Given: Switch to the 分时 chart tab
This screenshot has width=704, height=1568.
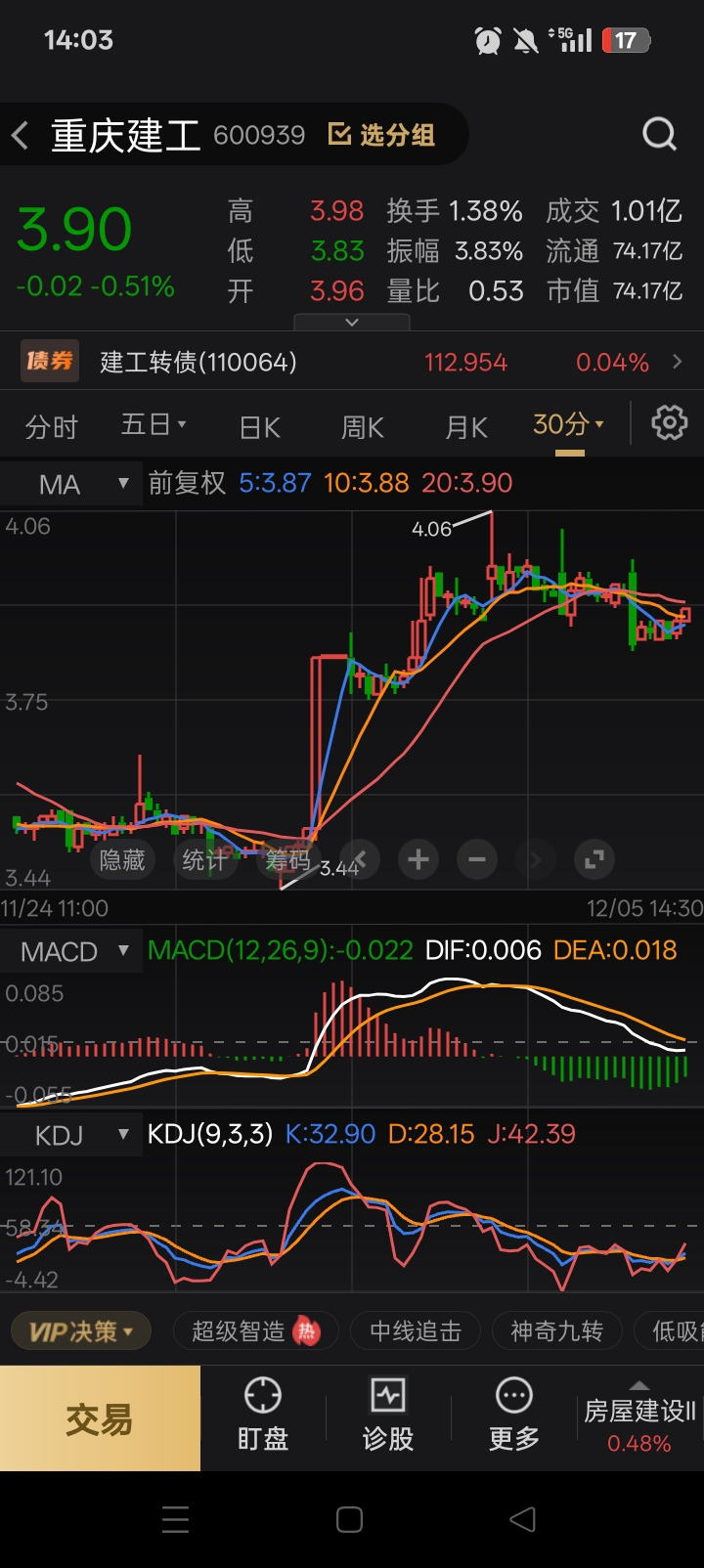Looking at the screenshot, I should 52,427.
